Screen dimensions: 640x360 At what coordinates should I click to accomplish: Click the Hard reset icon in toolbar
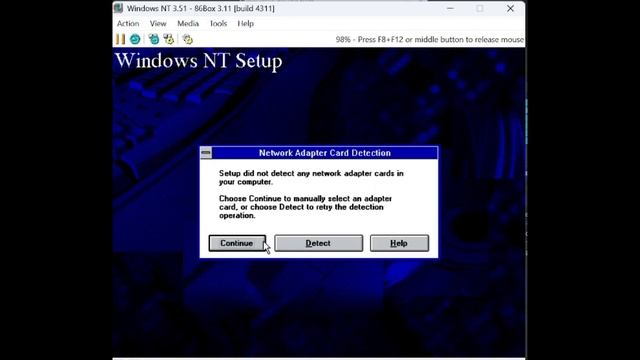click(x=135, y=39)
